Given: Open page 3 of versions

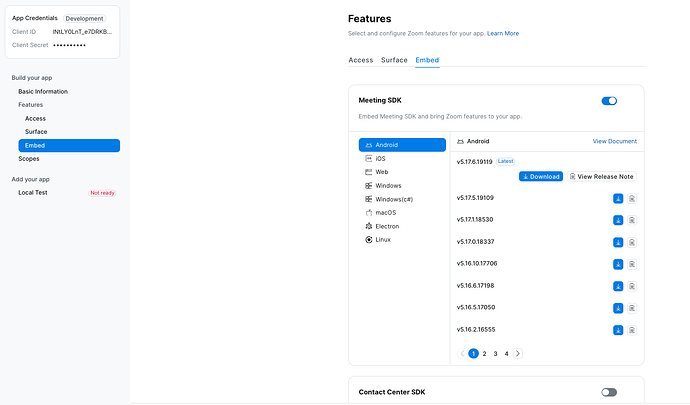Looking at the screenshot, I should pos(495,353).
